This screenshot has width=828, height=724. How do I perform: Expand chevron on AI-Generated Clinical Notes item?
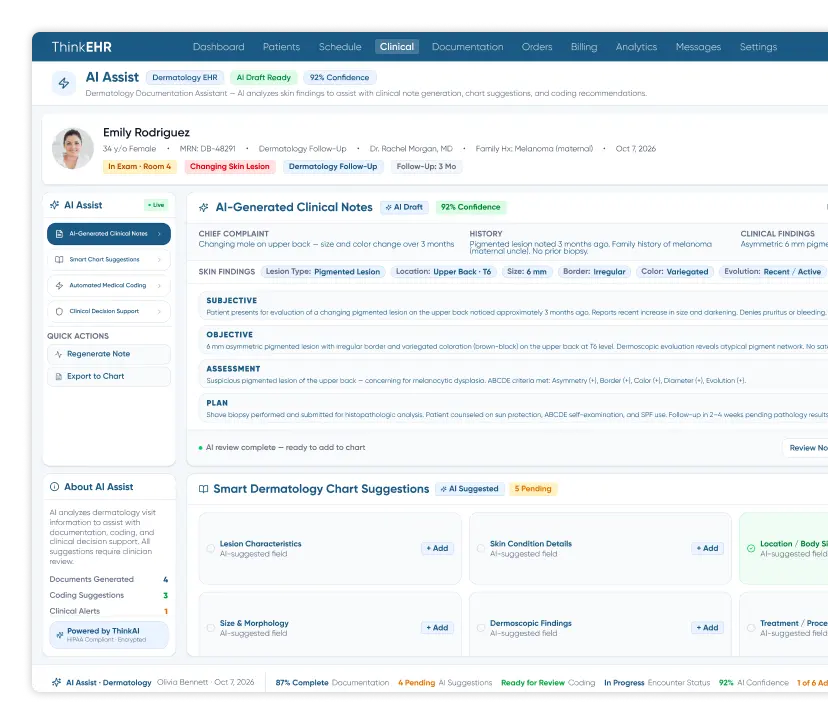tap(159, 233)
